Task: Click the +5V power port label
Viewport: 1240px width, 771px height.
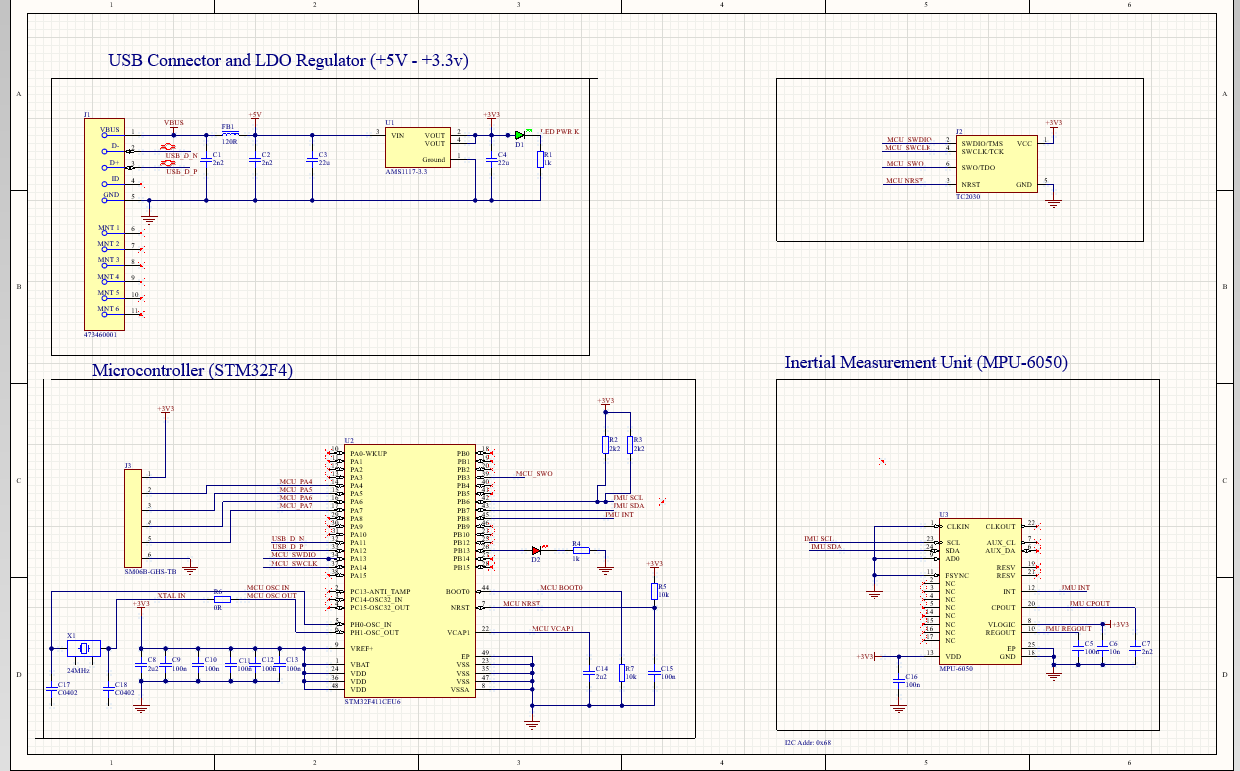Action: (x=254, y=116)
